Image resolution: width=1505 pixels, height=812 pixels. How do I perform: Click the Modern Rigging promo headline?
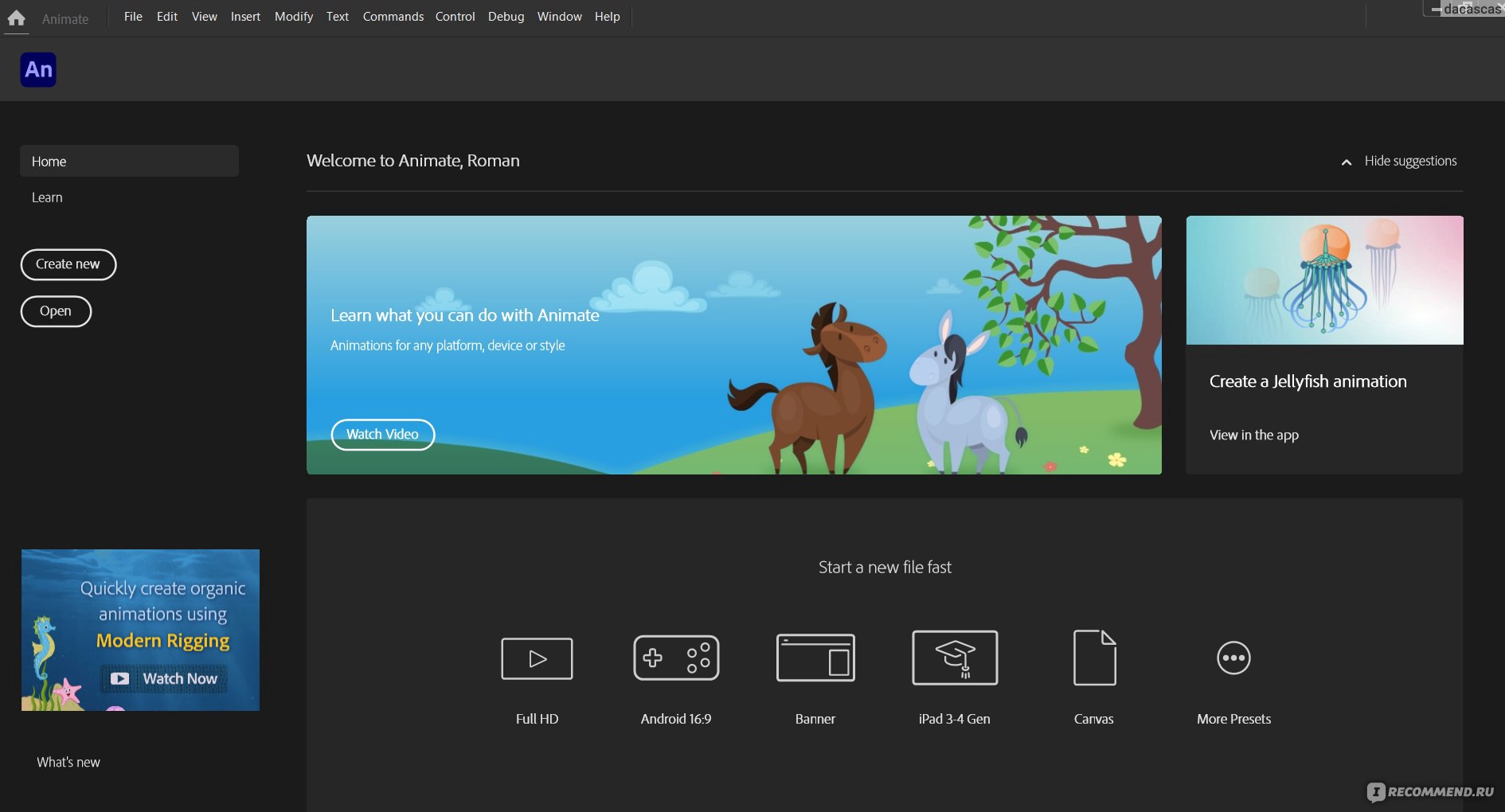point(162,641)
